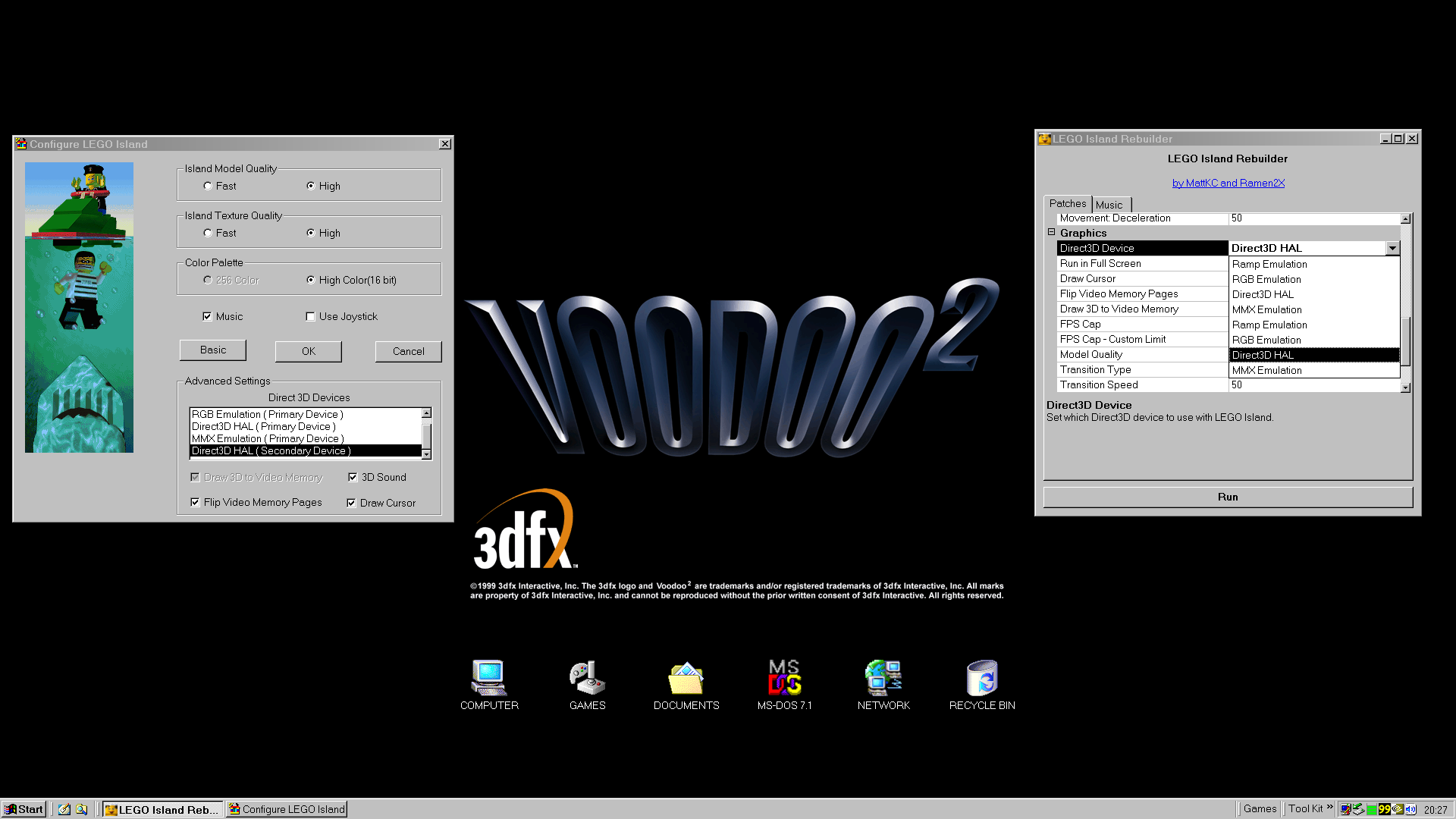The image size is (1456, 819).
Task: Click device list scroll up arrow
Action: click(x=427, y=413)
